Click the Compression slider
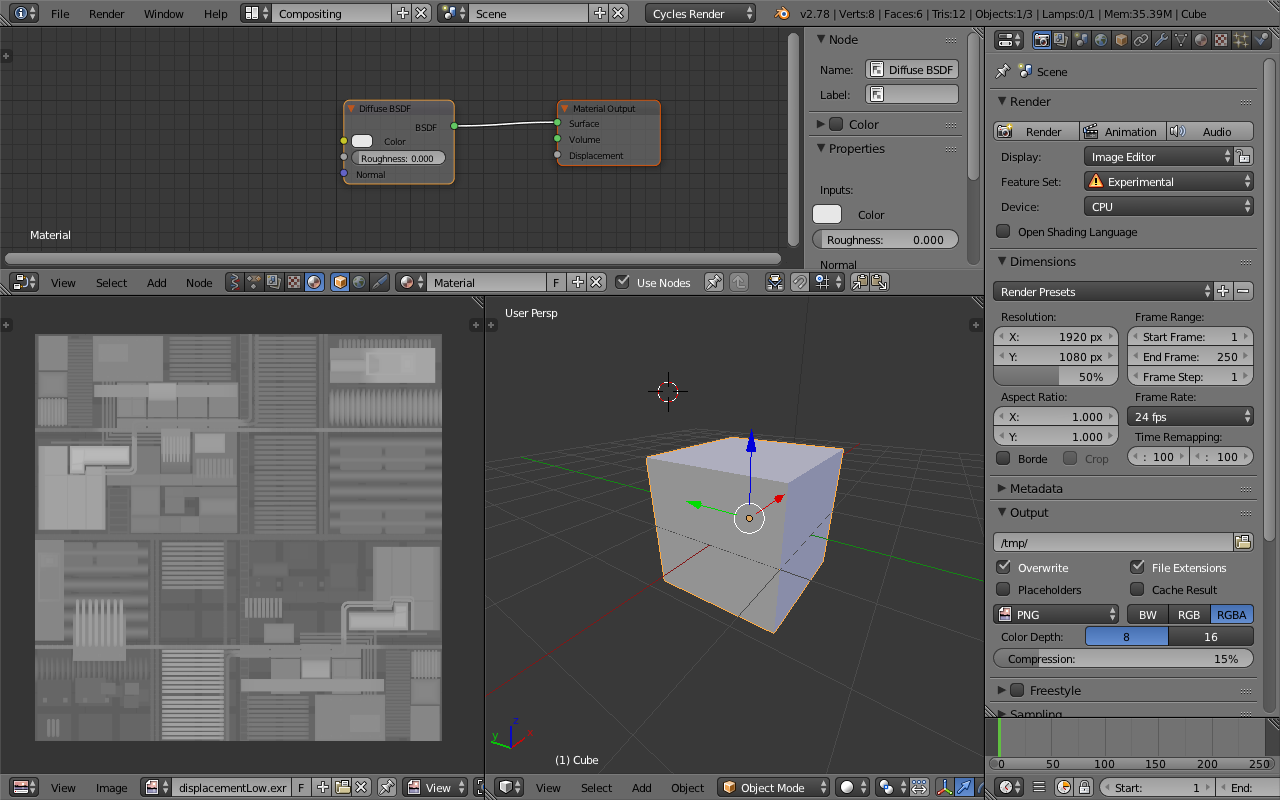Image resolution: width=1280 pixels, height=800 pixels. tap(1123, 659)
